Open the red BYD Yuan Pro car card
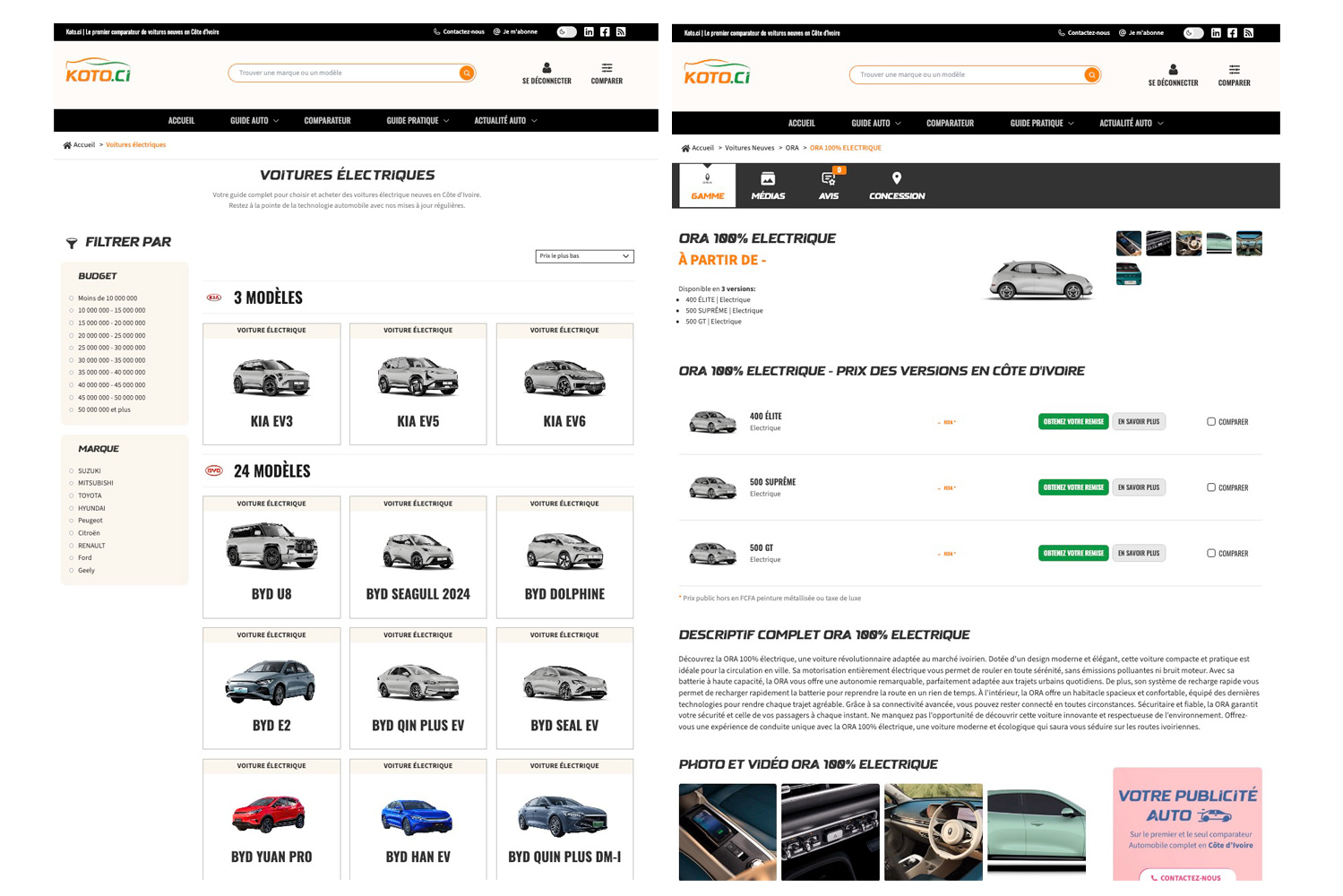Screen dimensions: 1343x896 click(271, 819)
